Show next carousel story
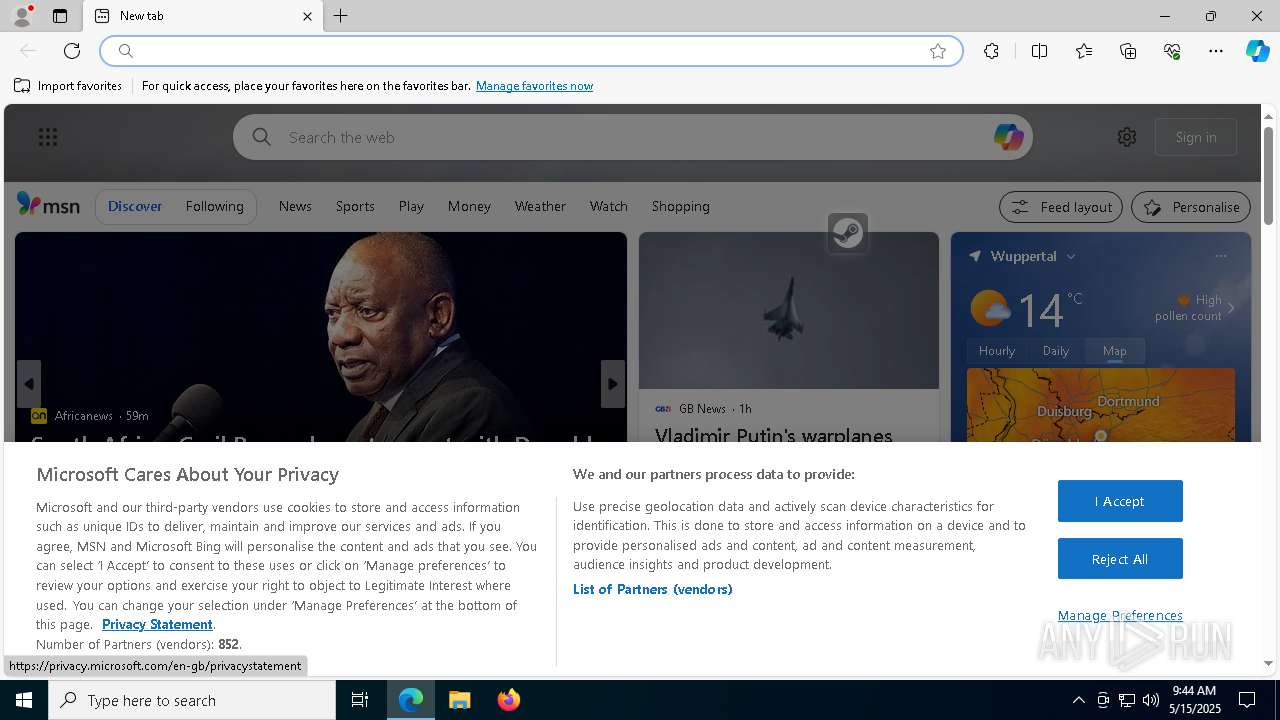 pyautogui.click(x=613, y=384)
